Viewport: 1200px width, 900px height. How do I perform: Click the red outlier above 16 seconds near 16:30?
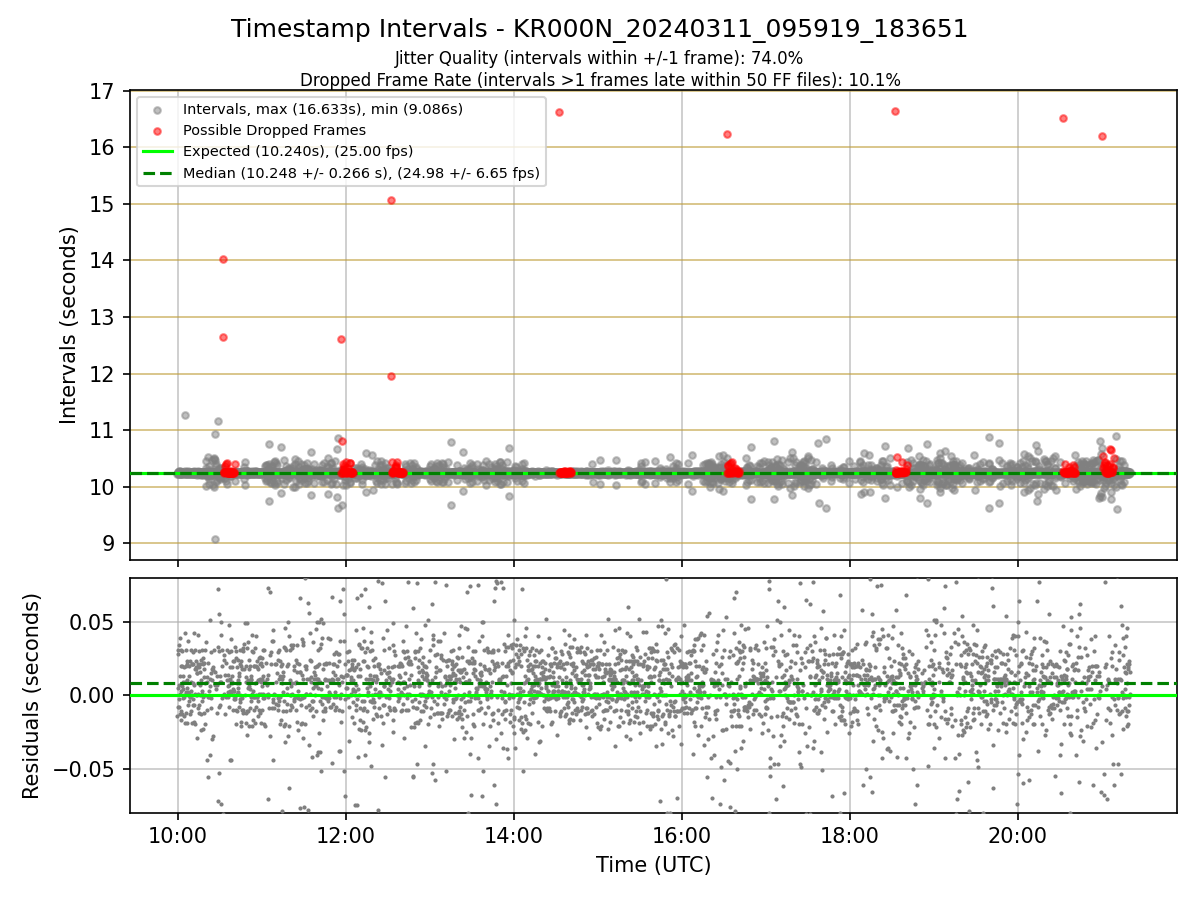coord(727,134)
